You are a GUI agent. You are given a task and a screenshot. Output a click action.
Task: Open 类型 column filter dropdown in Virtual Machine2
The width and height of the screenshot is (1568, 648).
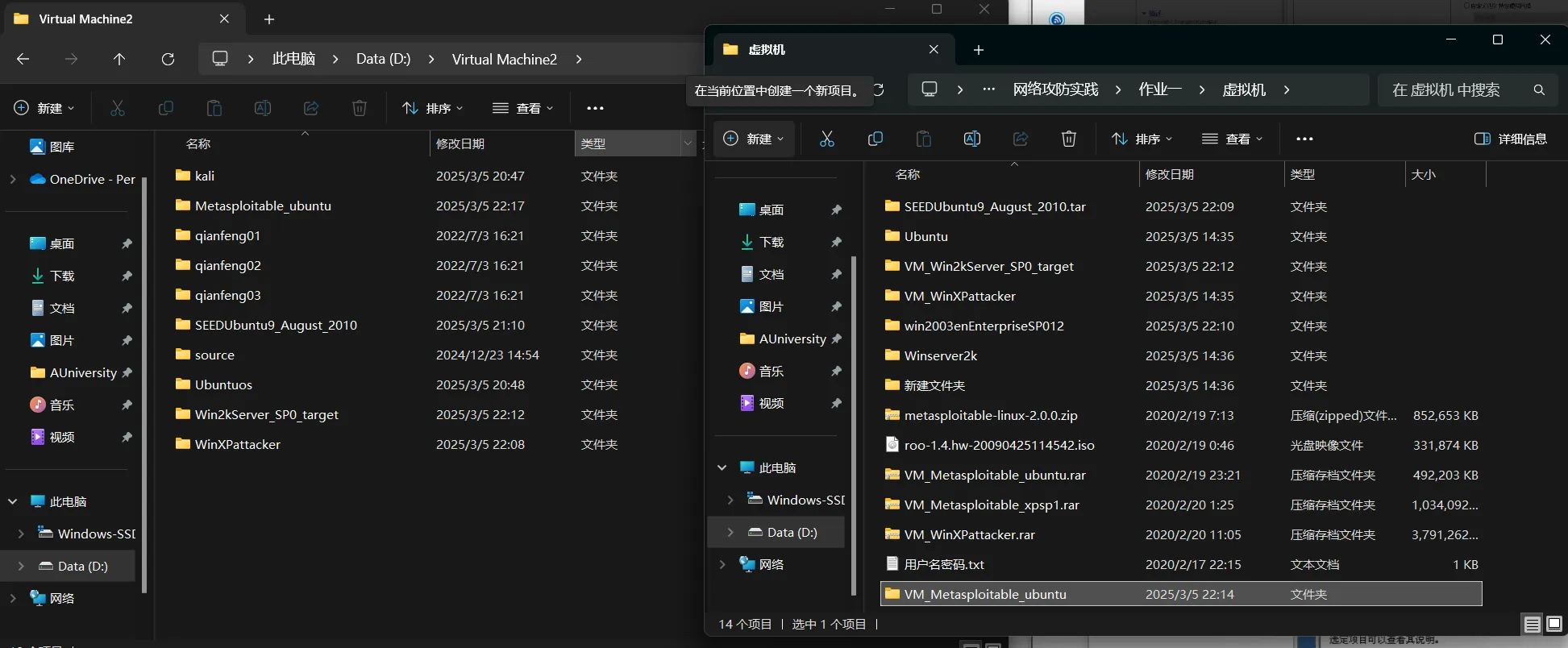click(x=688, y=143)
